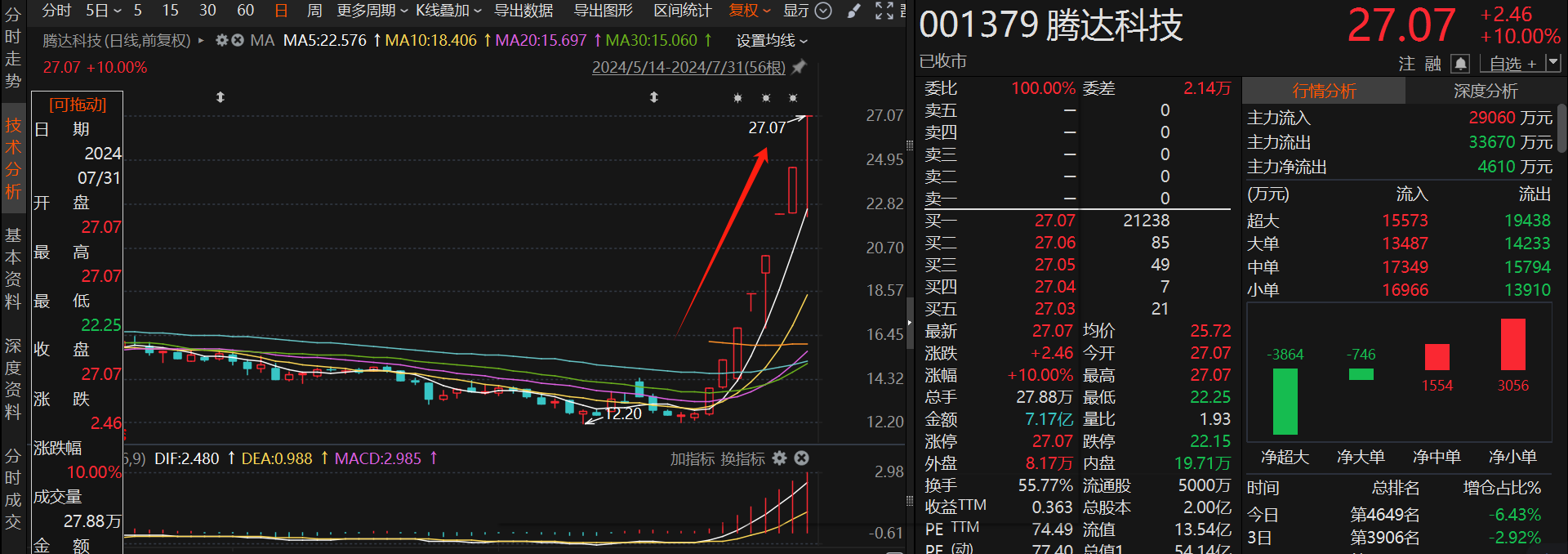
Task: Pin the 2024/5/14-2024/7/31 date range
Action: (x=800, y=67)
